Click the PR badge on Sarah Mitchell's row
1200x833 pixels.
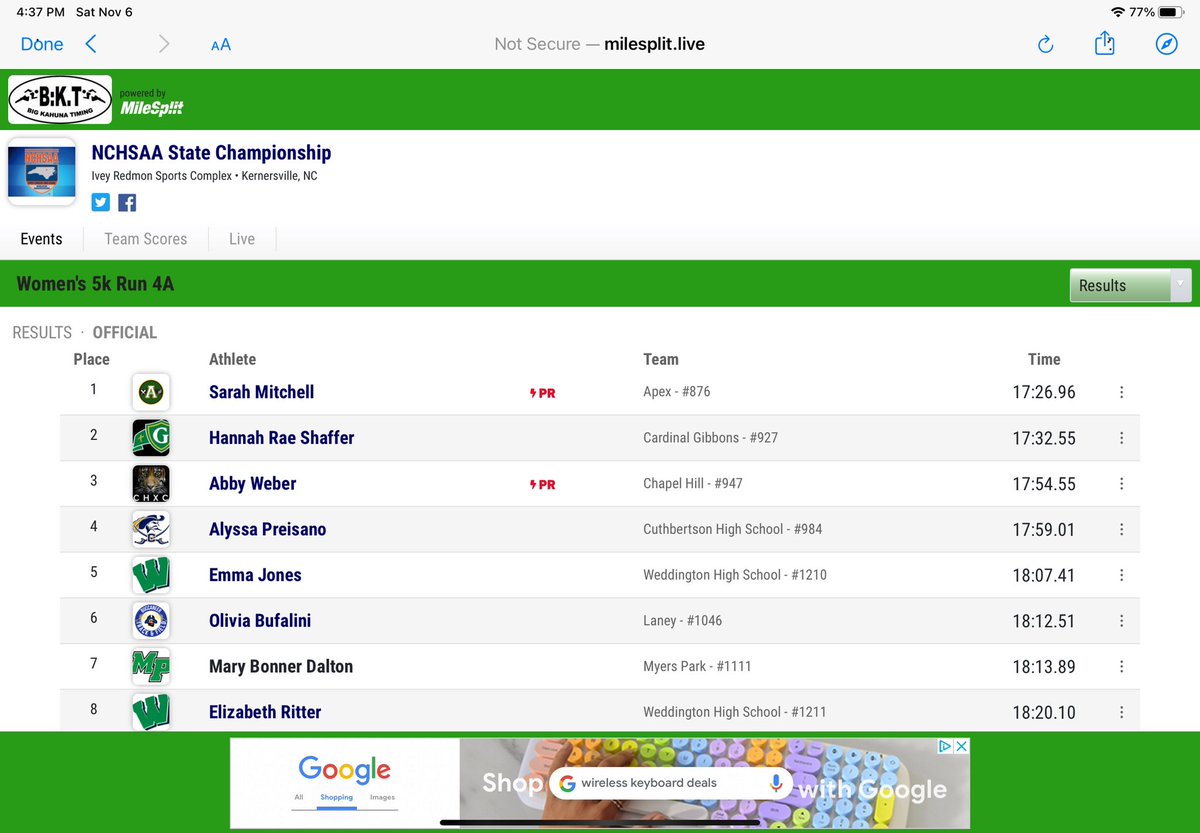coord(542,393)
